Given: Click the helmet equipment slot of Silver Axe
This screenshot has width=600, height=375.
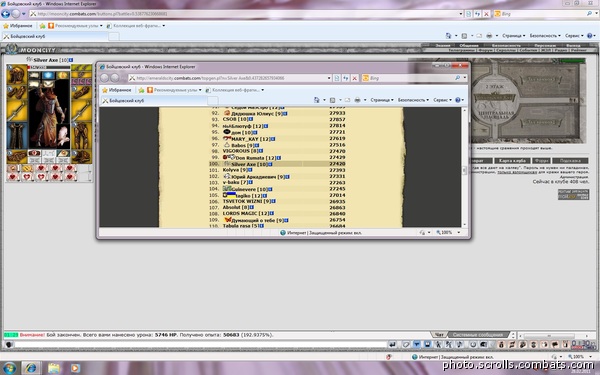Looking at the screenshot, I should (16, 74).
